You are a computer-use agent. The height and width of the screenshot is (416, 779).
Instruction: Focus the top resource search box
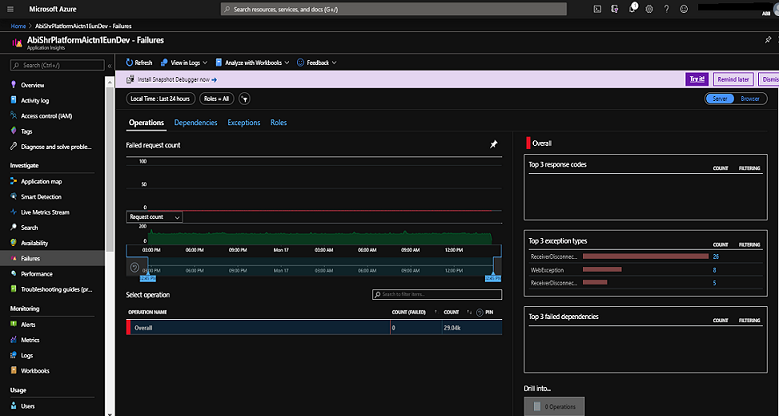point(393,9)
